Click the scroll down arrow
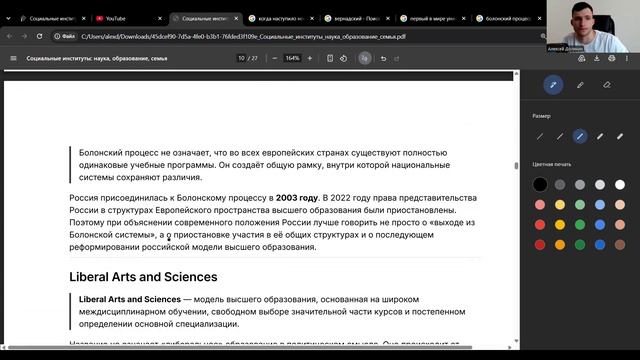The height and width of the screenshot is (360, 640). click(x=516, y=341)
